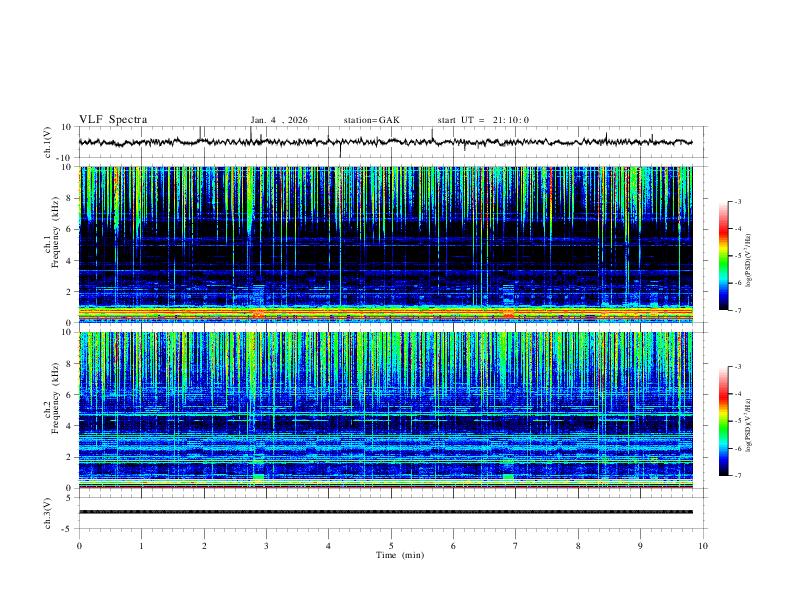Select the "start UT = 21:10:0" text
This screenshot has height=612, width=792.
pyautogui.click(x=483, y=120)
